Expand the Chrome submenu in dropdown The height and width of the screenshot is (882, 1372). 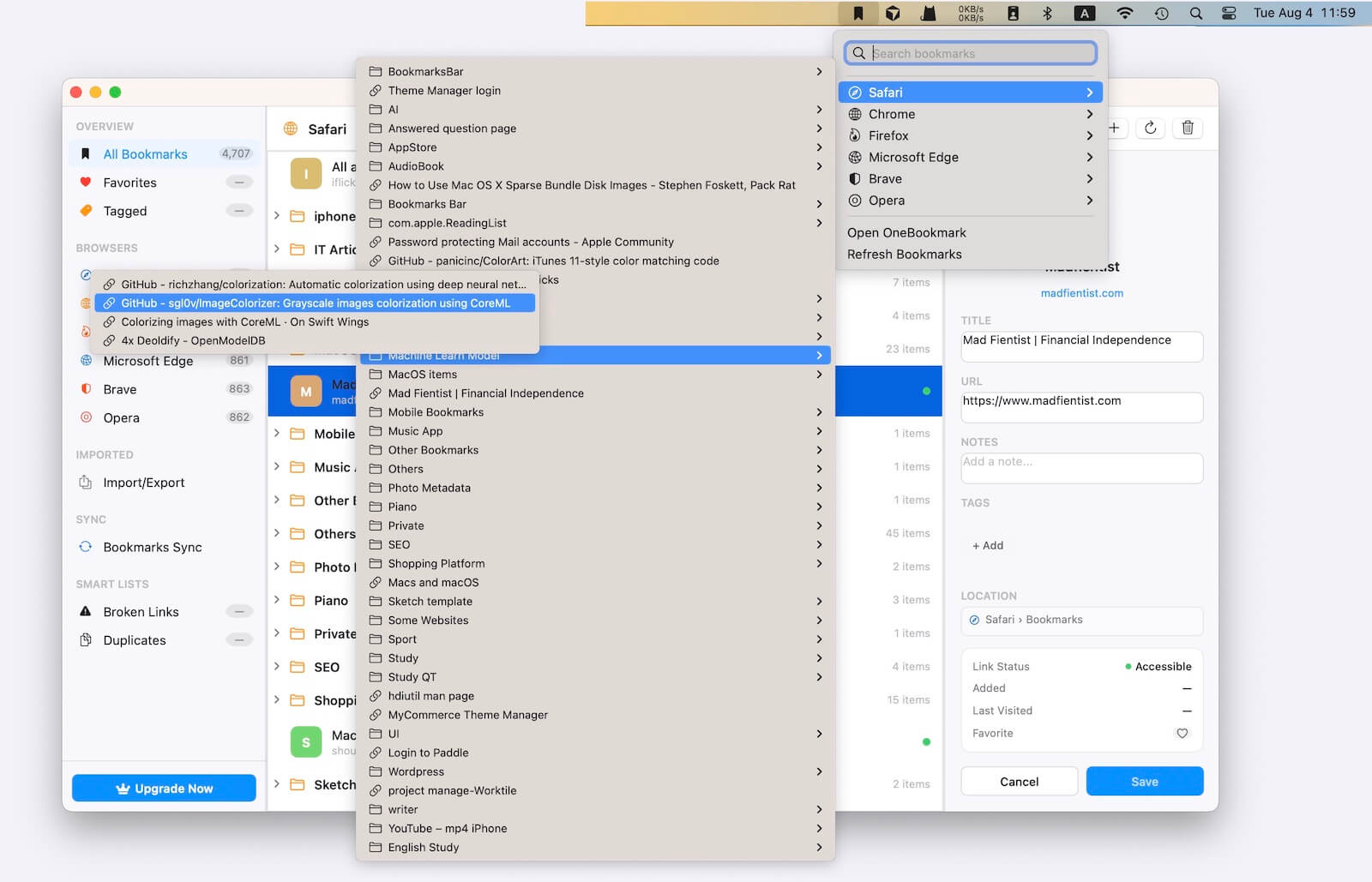970,114
